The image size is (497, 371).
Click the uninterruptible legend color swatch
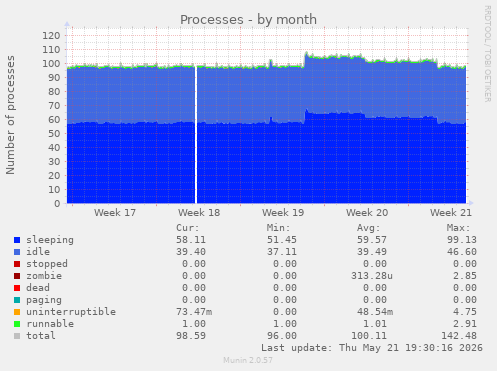pos(17,312)
